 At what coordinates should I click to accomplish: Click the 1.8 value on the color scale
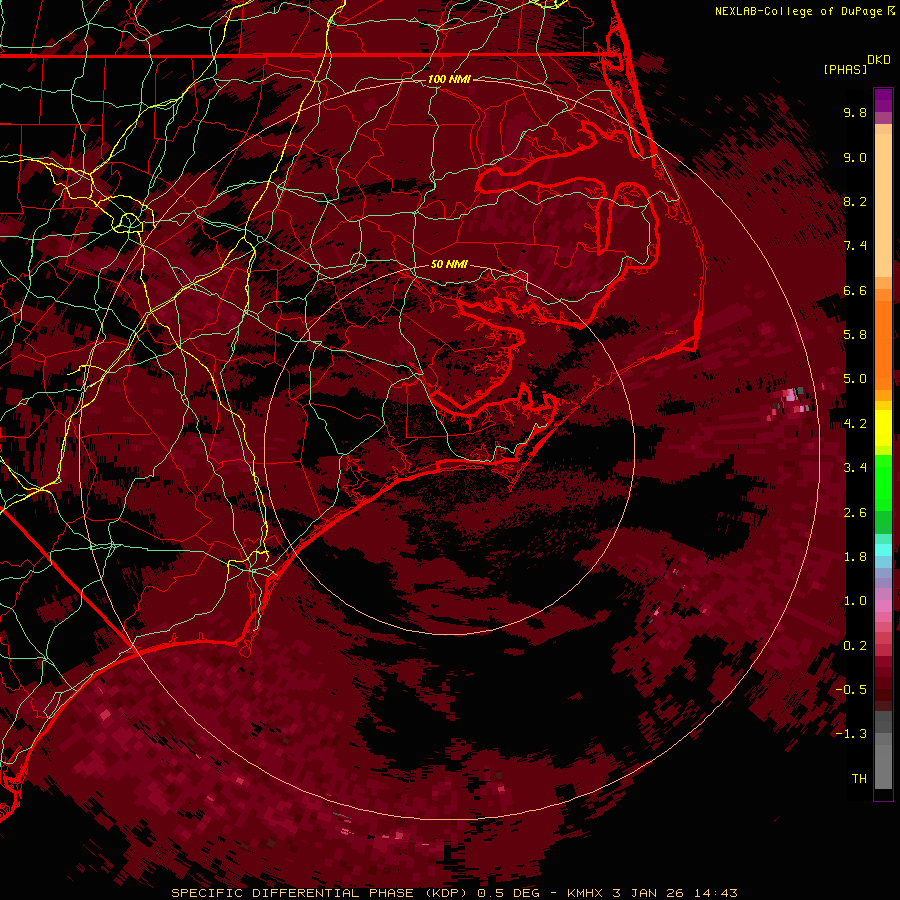pyautogui.click(x=855, y=557)
